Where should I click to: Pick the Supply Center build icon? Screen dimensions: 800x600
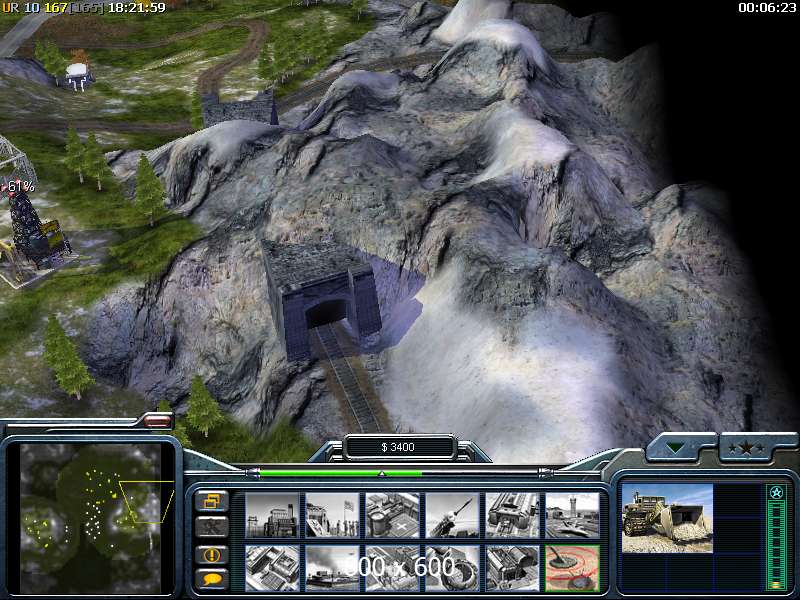392,515
